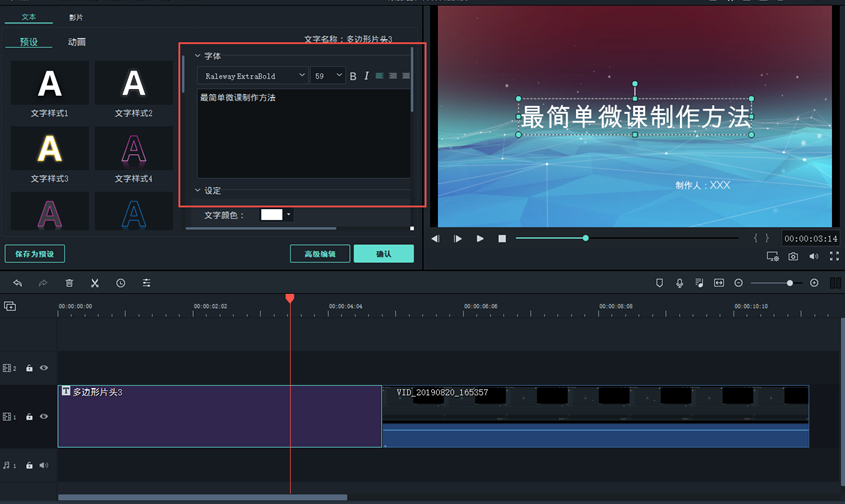Add a new track with the add-track icon
The image size is (845, 504).
click(x=10, y=306)
